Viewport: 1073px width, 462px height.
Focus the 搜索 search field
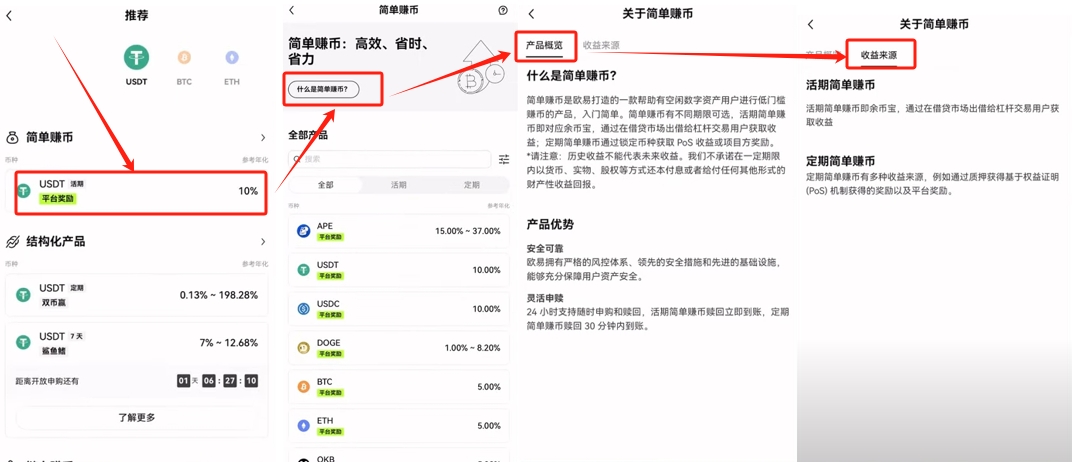point(389,159)
